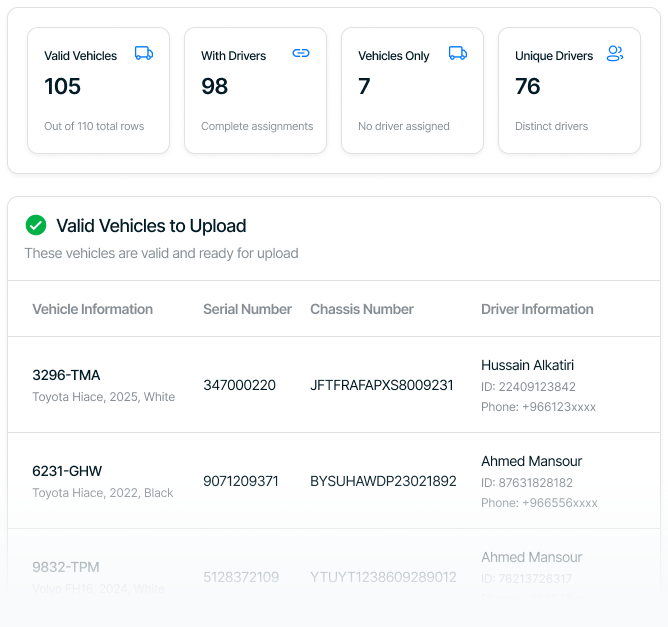Click the Unique Drivers count 76
This screenshot has width=668, height=627.
click(528, 87)
